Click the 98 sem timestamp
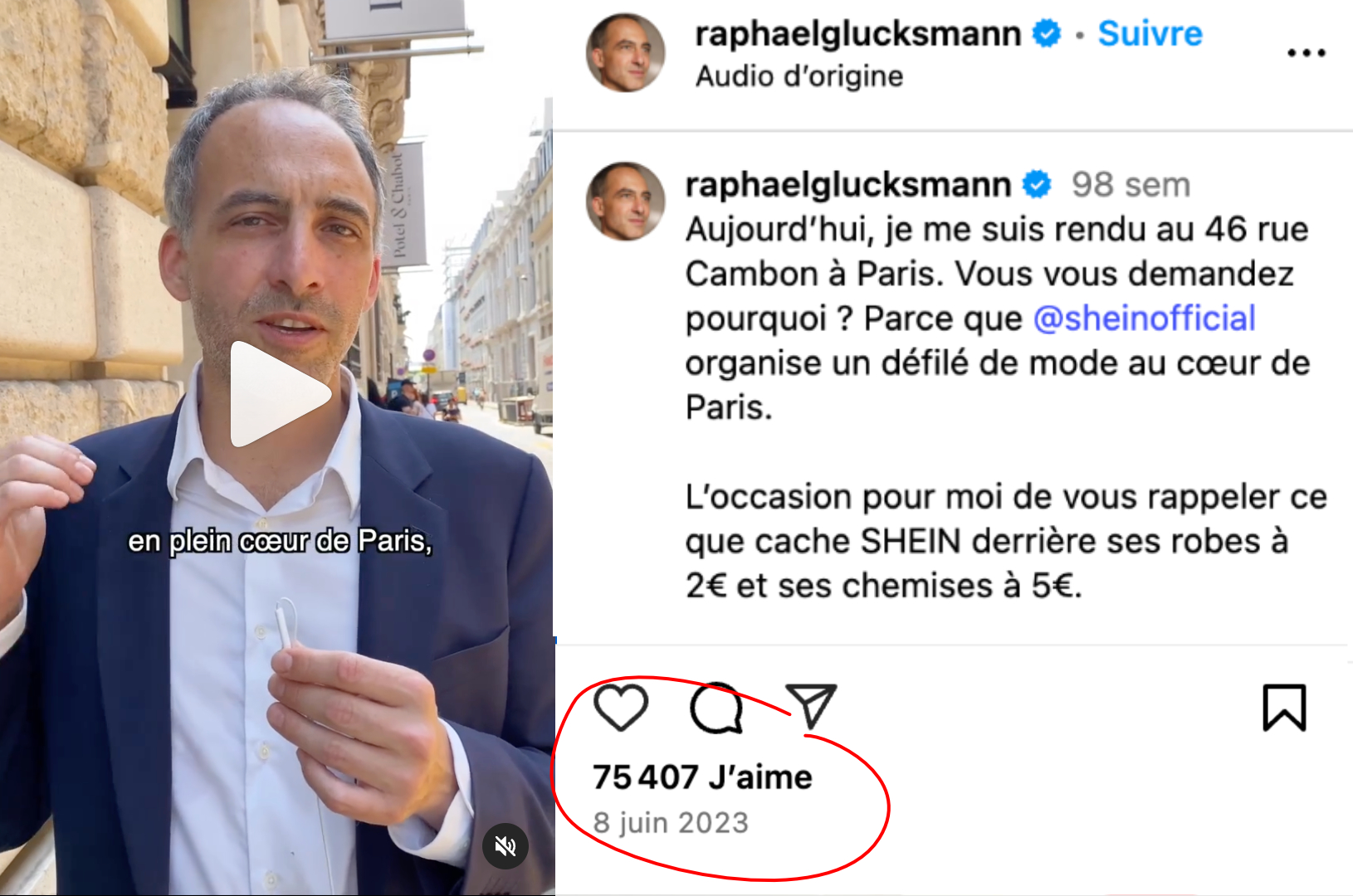This screenshot has height=896, width=1353. pos(1131,184)
